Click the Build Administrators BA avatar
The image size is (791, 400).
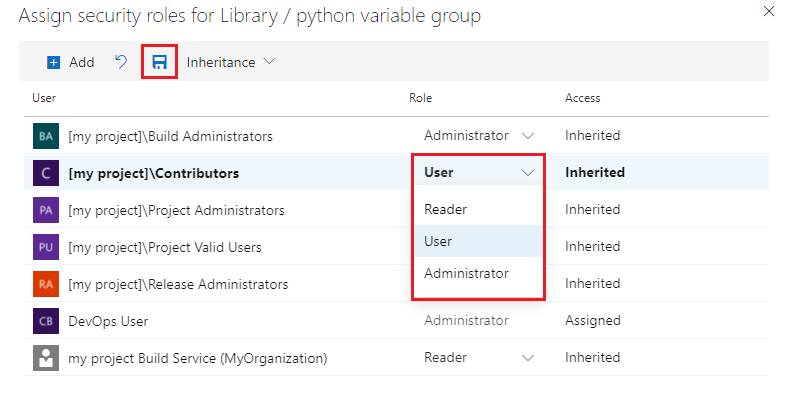coord(46,135)
